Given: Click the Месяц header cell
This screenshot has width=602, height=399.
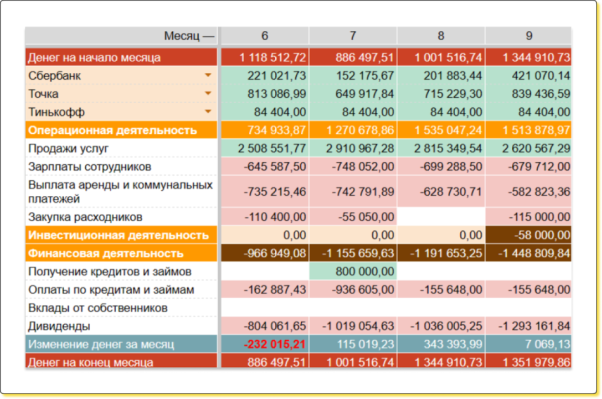Looking at the screenshot, I should tap(121, 36).
